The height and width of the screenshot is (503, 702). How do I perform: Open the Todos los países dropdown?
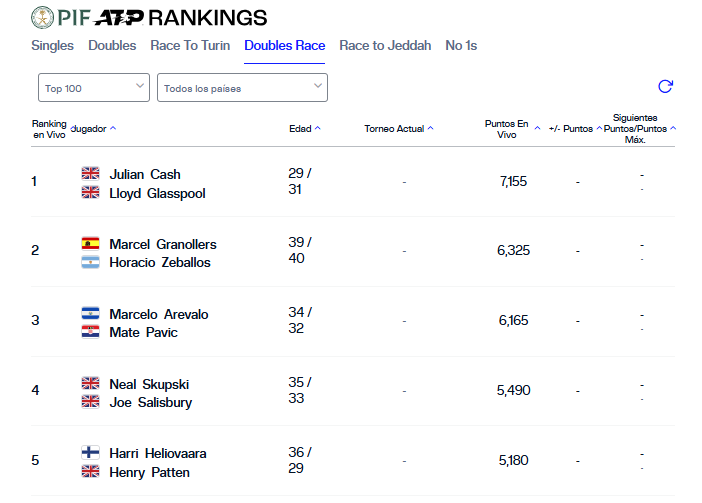click(242, 88)
